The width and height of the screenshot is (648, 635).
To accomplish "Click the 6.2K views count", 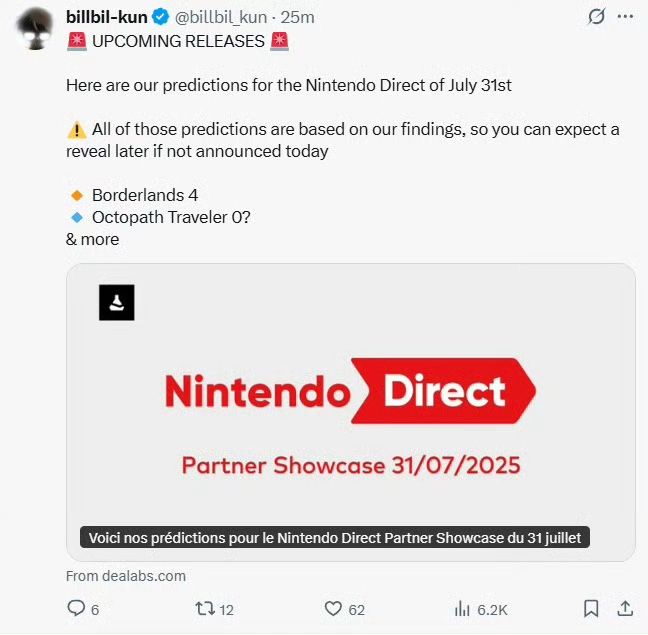I will click(x=492, y=610).
